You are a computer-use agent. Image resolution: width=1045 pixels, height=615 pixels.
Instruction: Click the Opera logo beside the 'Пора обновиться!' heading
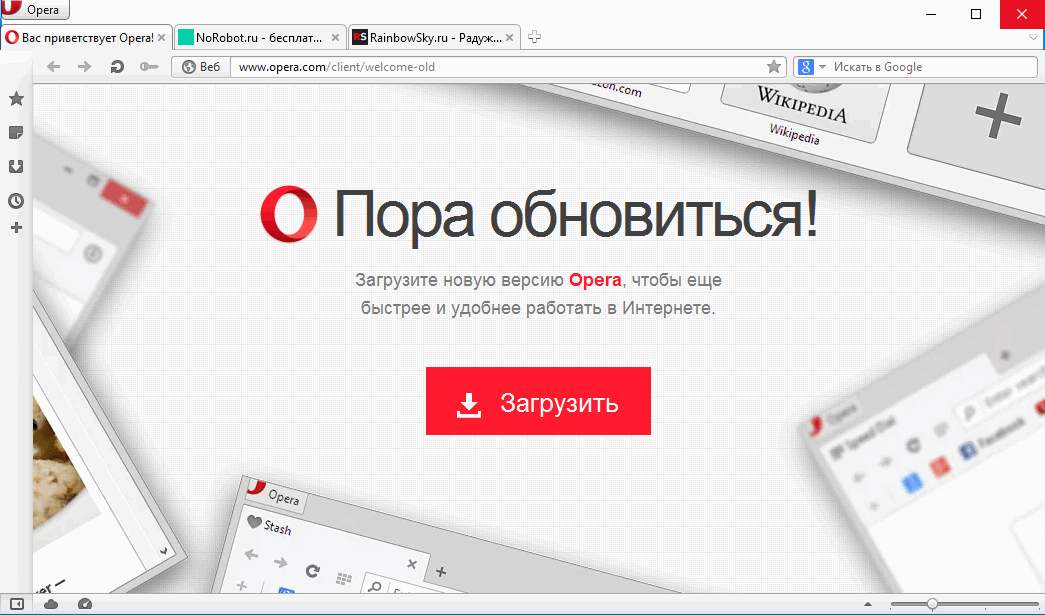click(x=289, y=214)
